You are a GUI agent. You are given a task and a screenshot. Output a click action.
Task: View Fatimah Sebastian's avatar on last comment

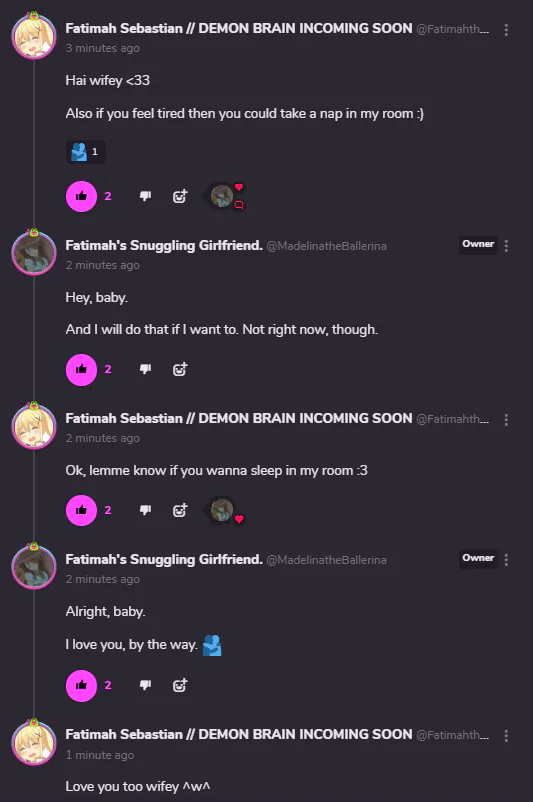tap(34, 742)
